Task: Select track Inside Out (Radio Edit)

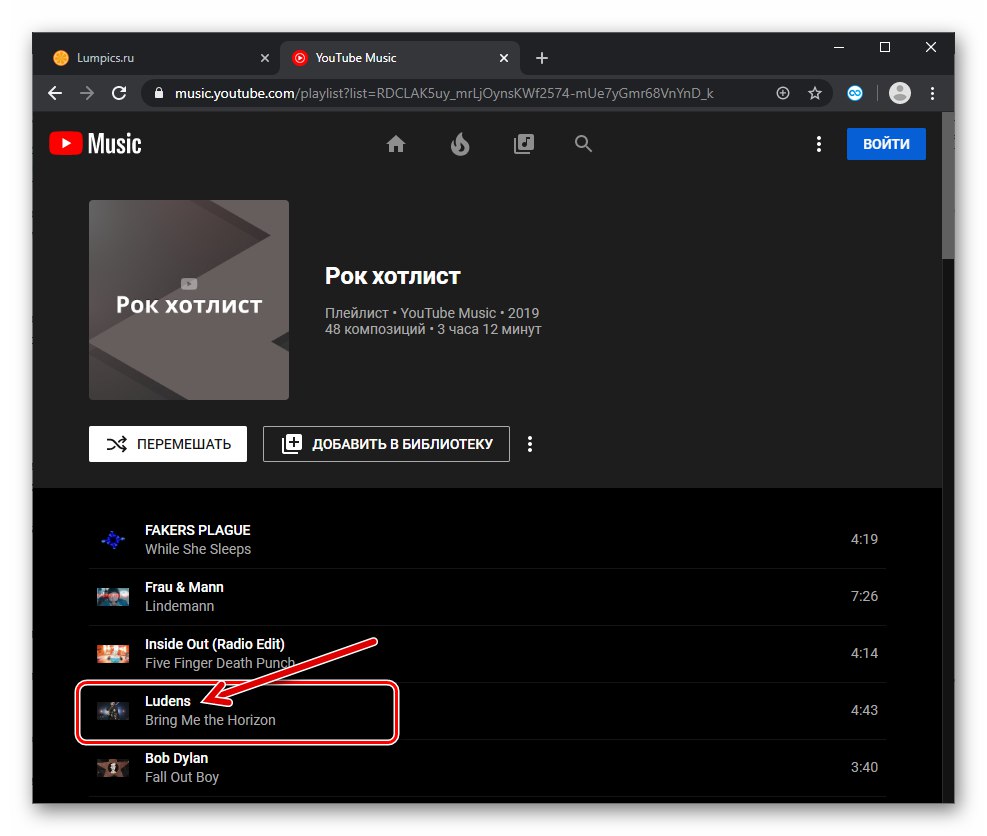Action: 215,644
